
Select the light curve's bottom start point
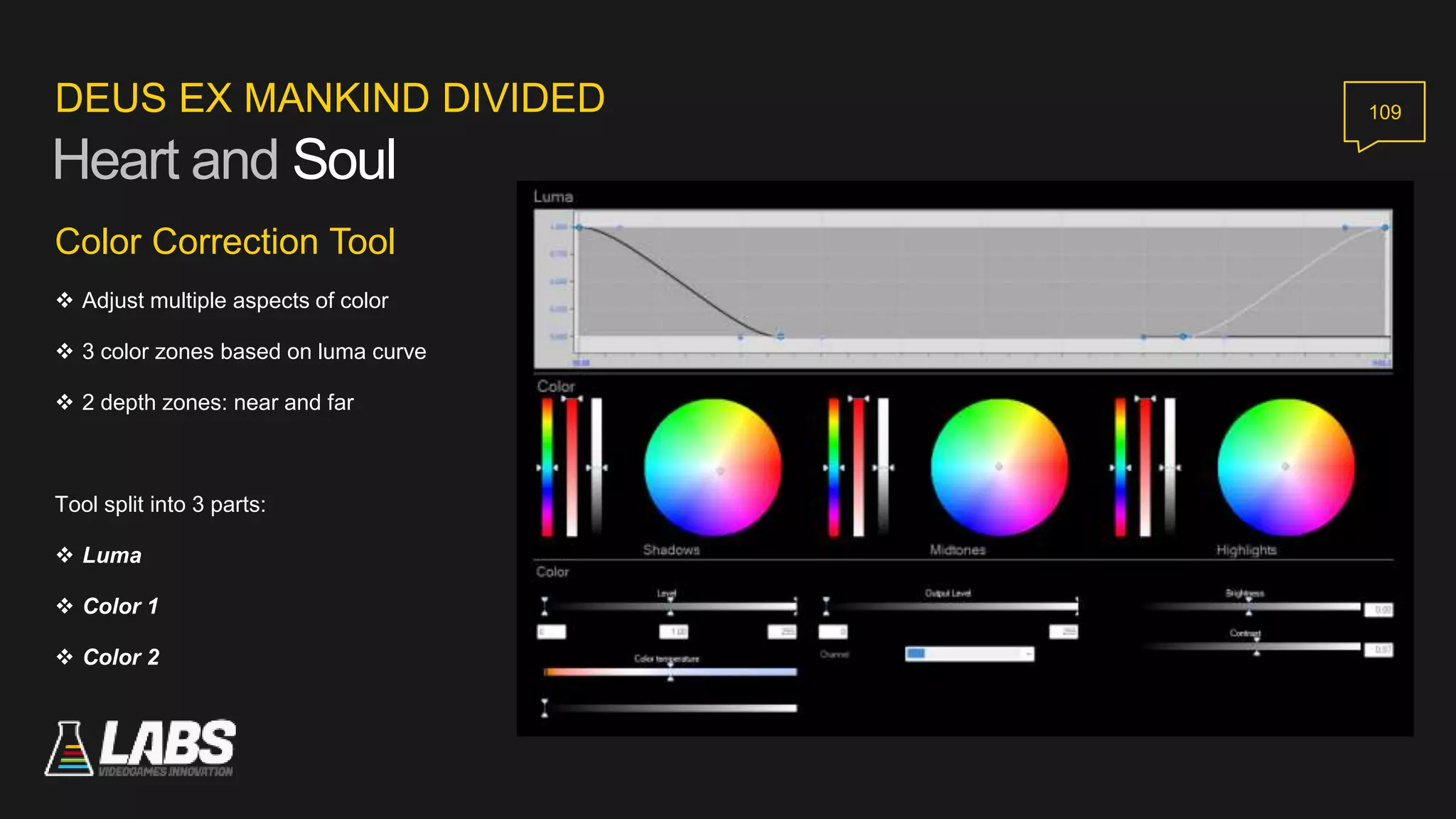[1183, 336]
